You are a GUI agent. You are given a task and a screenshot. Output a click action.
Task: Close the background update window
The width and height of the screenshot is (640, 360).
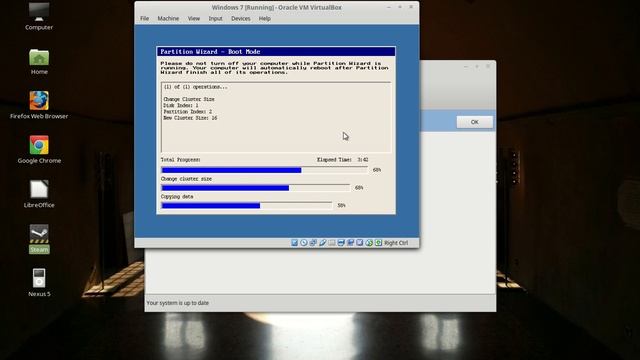click(488, 66)
